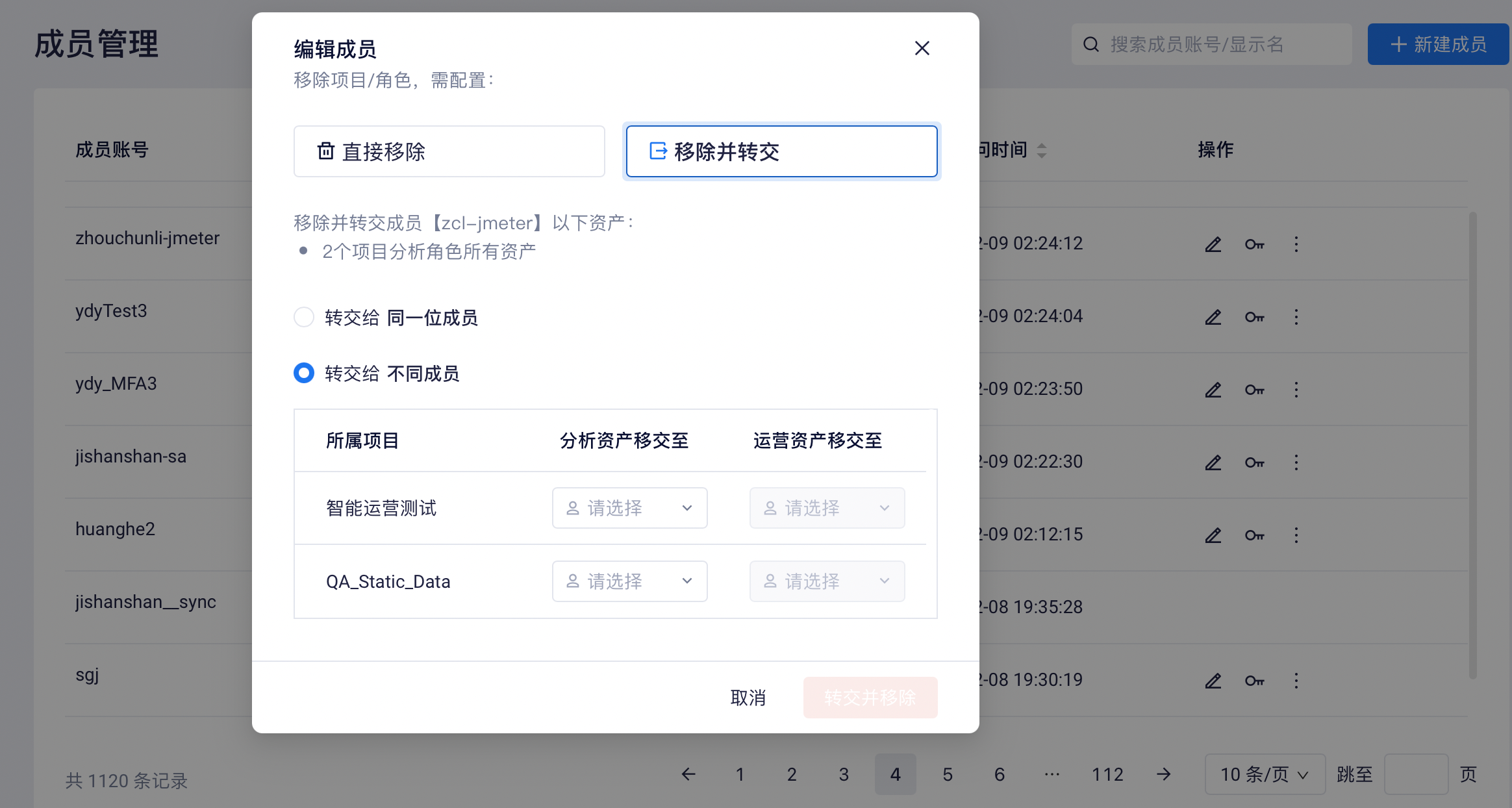Click key icon in sgj row
This screenshot has width=1512, height=808.
(x=1254, y=681)
